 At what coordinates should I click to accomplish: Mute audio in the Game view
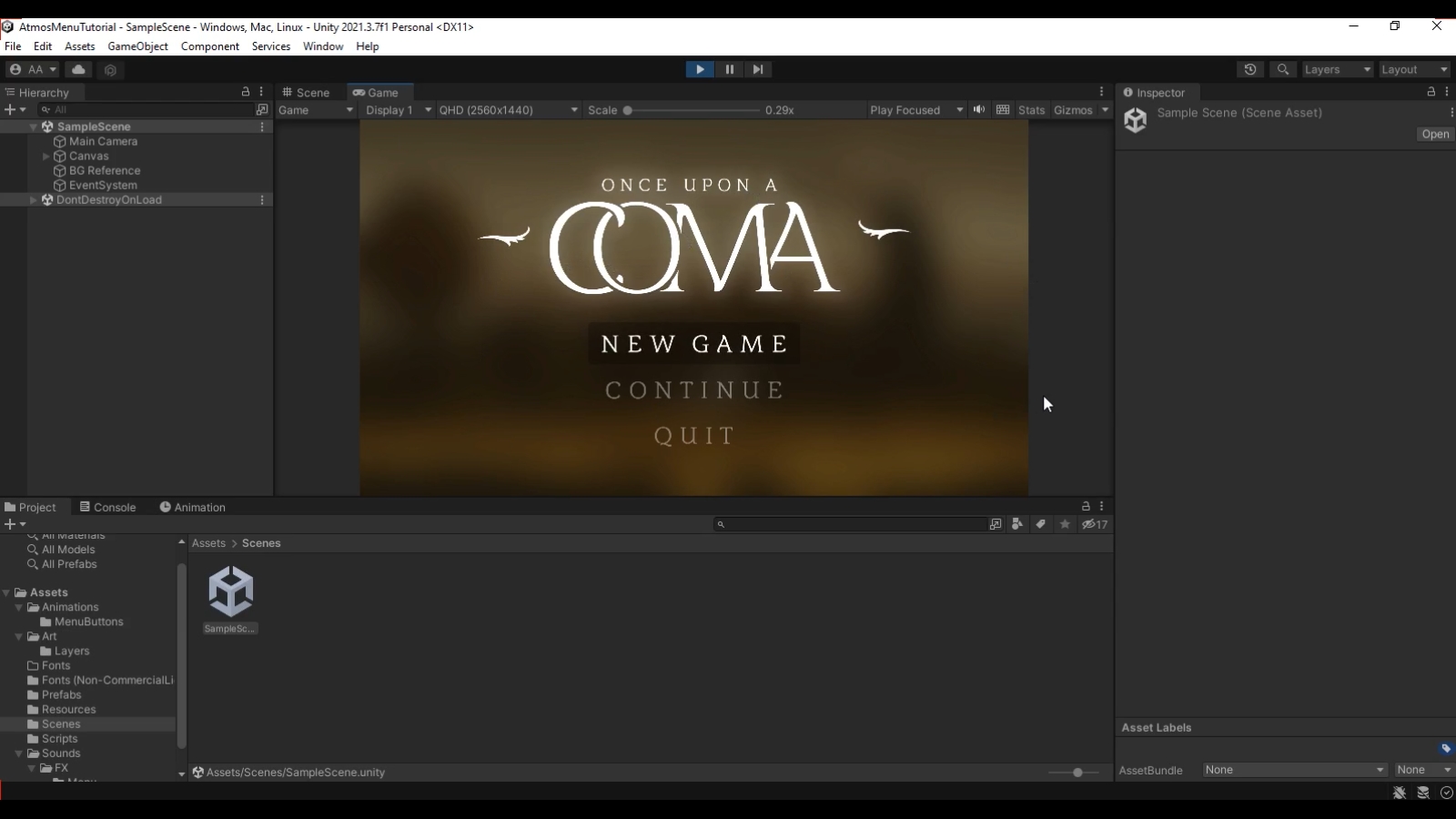[978, 109]
